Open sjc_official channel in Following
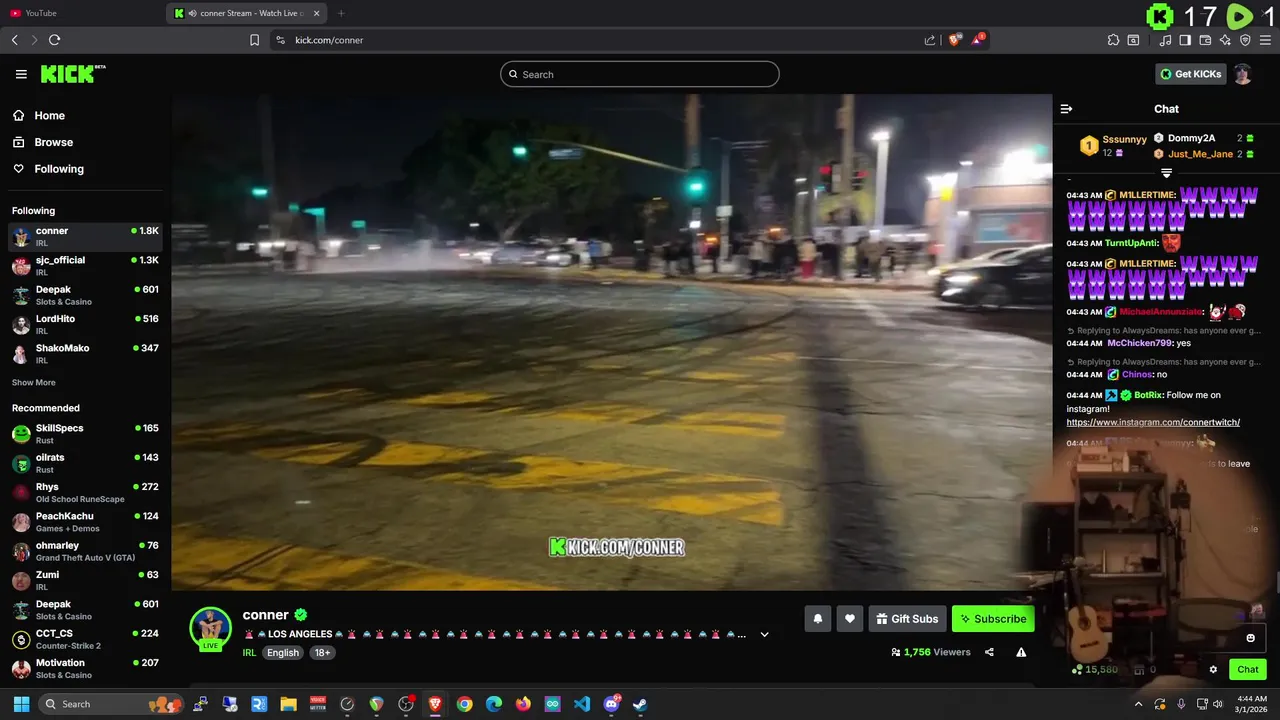The image size is (1280, 720). coord(85,266)
